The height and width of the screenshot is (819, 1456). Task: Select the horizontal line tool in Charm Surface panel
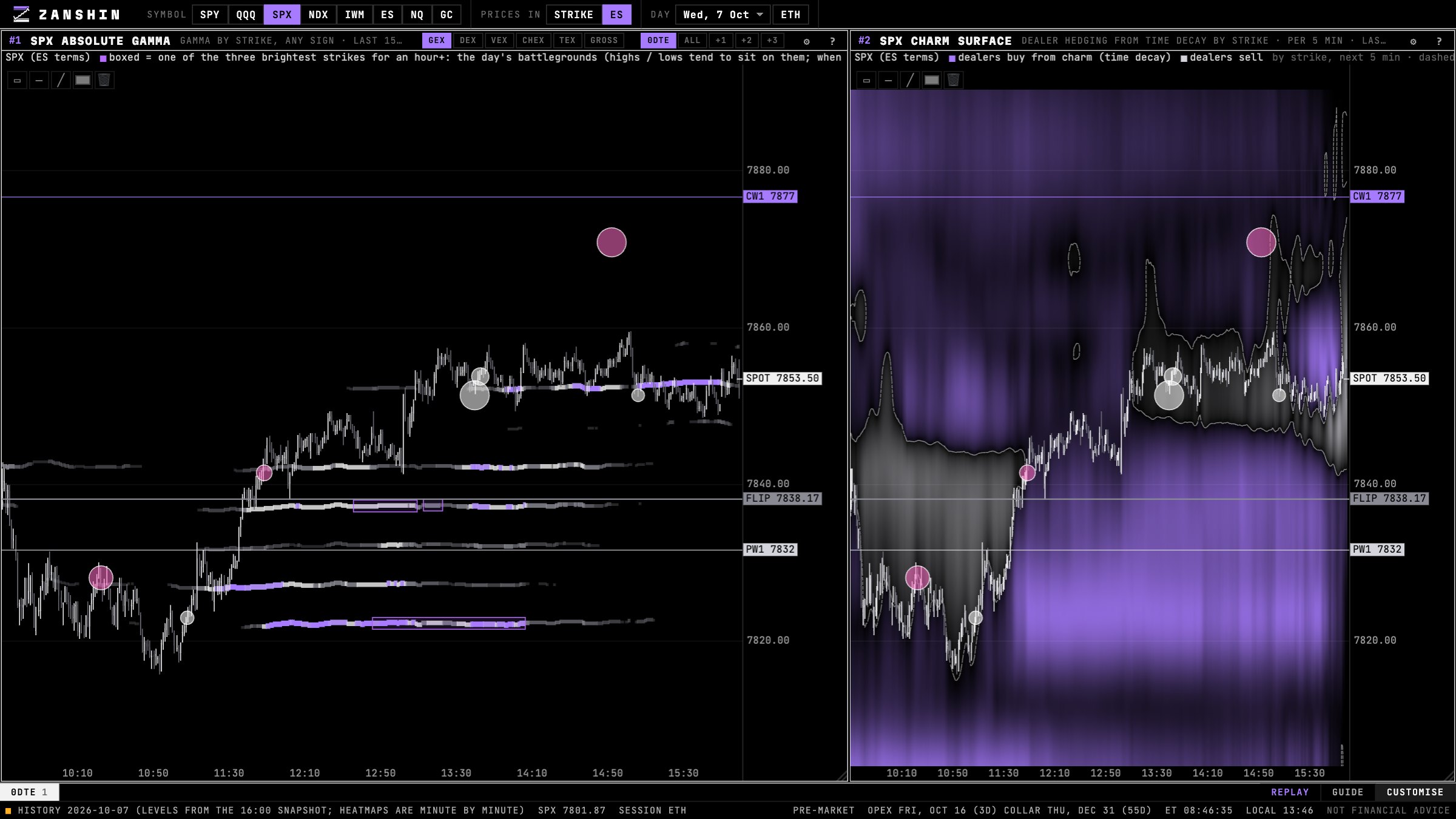click(888, 80)
